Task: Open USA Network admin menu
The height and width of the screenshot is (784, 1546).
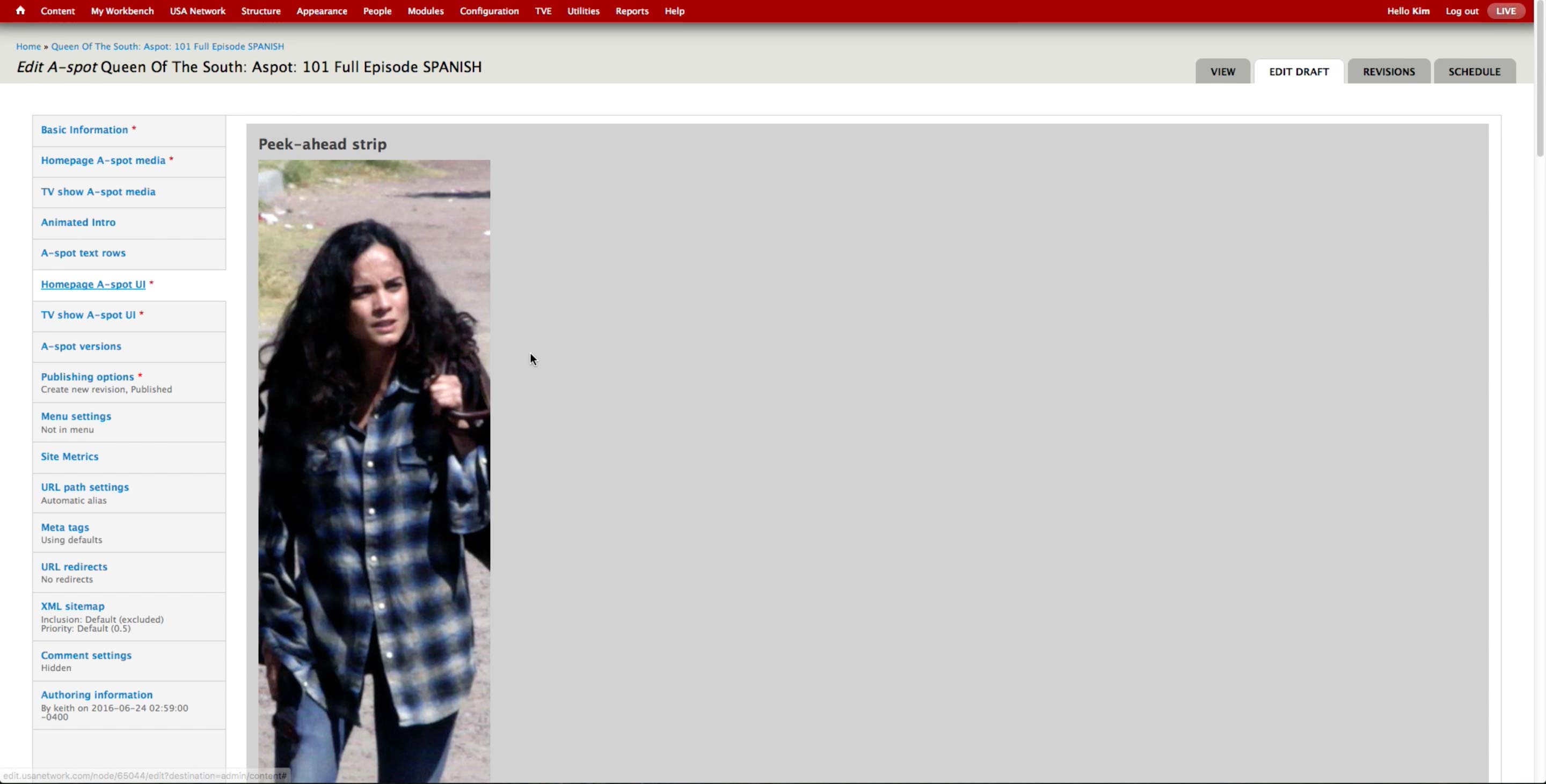Action: tap(197, 11)
